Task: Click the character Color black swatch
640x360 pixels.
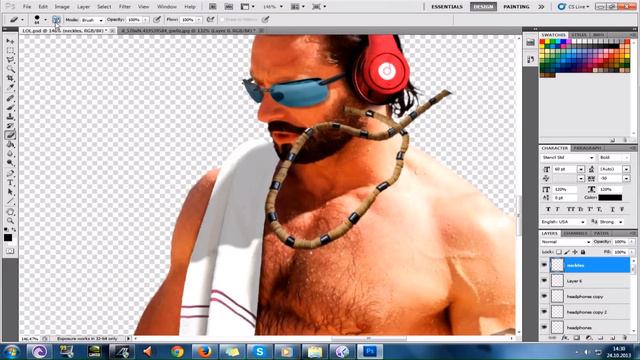Action: (x=610, y=198)
